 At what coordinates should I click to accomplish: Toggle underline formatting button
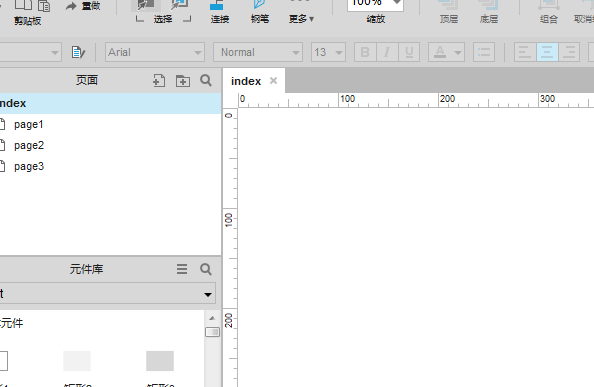pyautogui.click(x=409, y=52)
